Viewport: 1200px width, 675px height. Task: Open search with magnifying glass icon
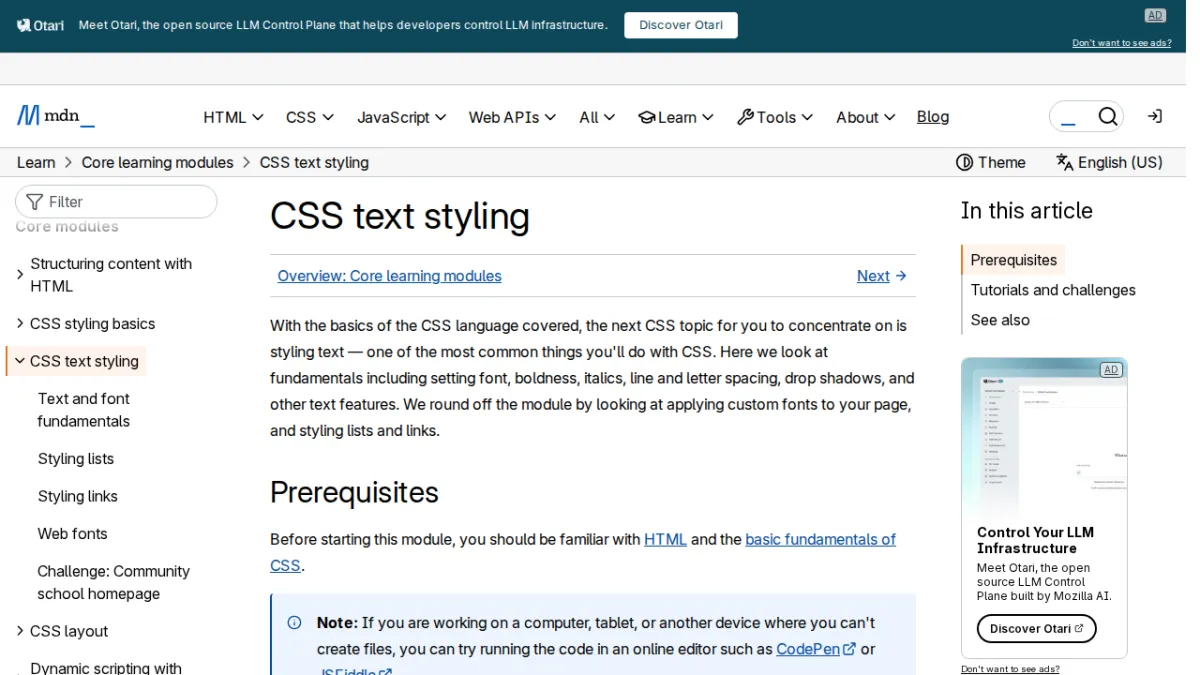(1107, 117)
